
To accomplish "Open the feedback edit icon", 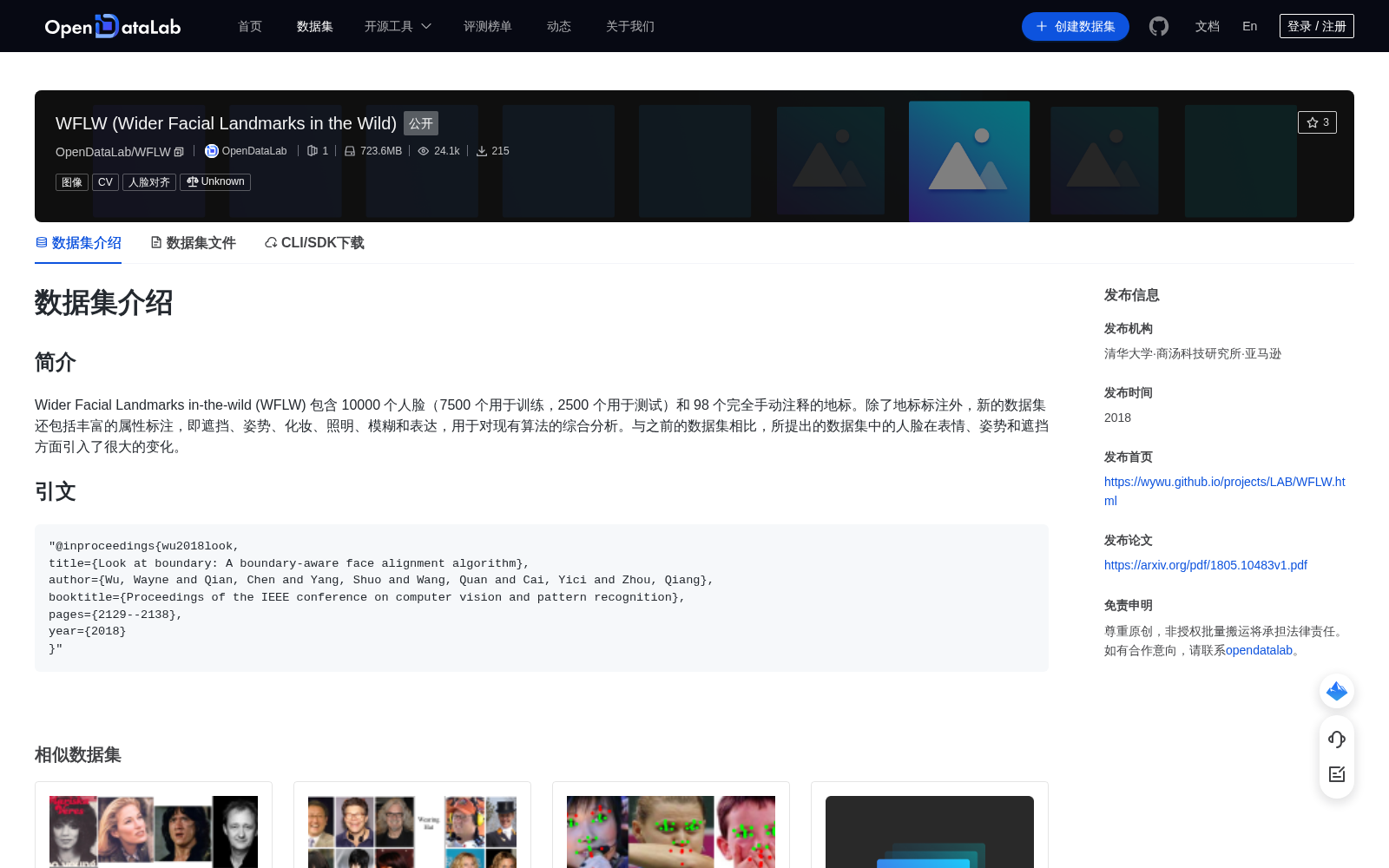I will click(1337, 774).
